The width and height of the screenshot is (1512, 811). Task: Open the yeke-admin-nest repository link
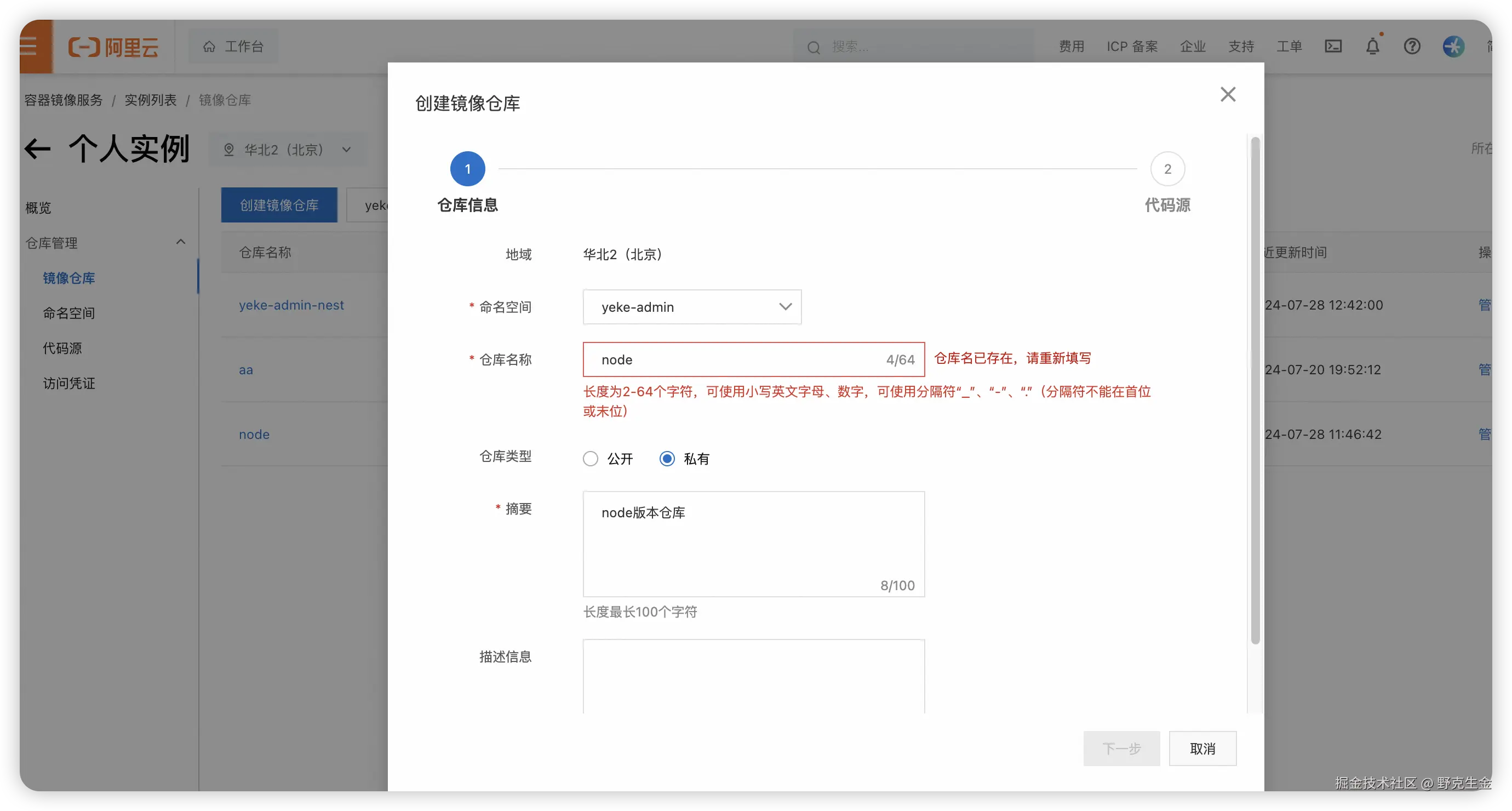point(291,305)
